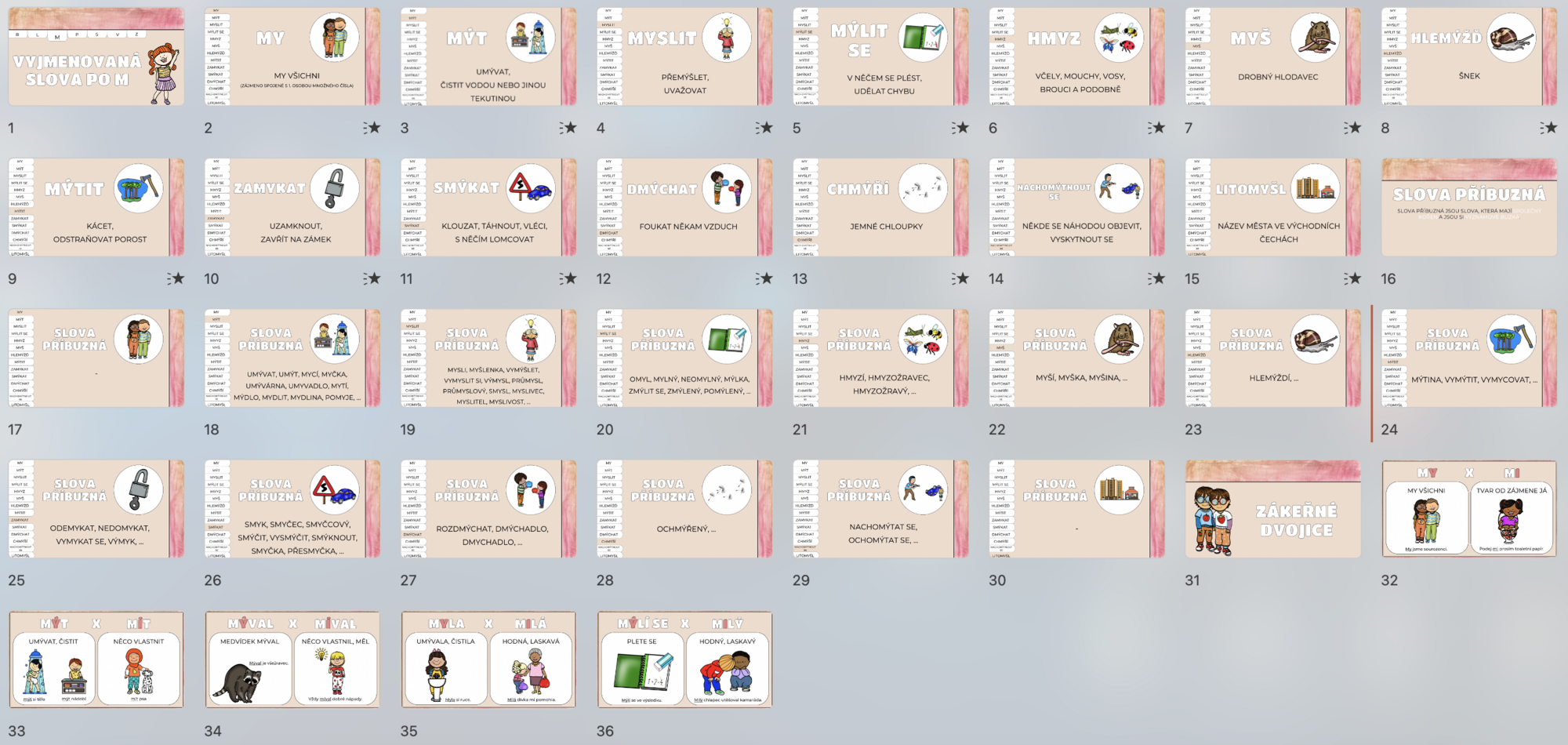The image size is (1568, 745).
Task: Click the transition star icon under slide 5
Action: click(x=960, y=128)
